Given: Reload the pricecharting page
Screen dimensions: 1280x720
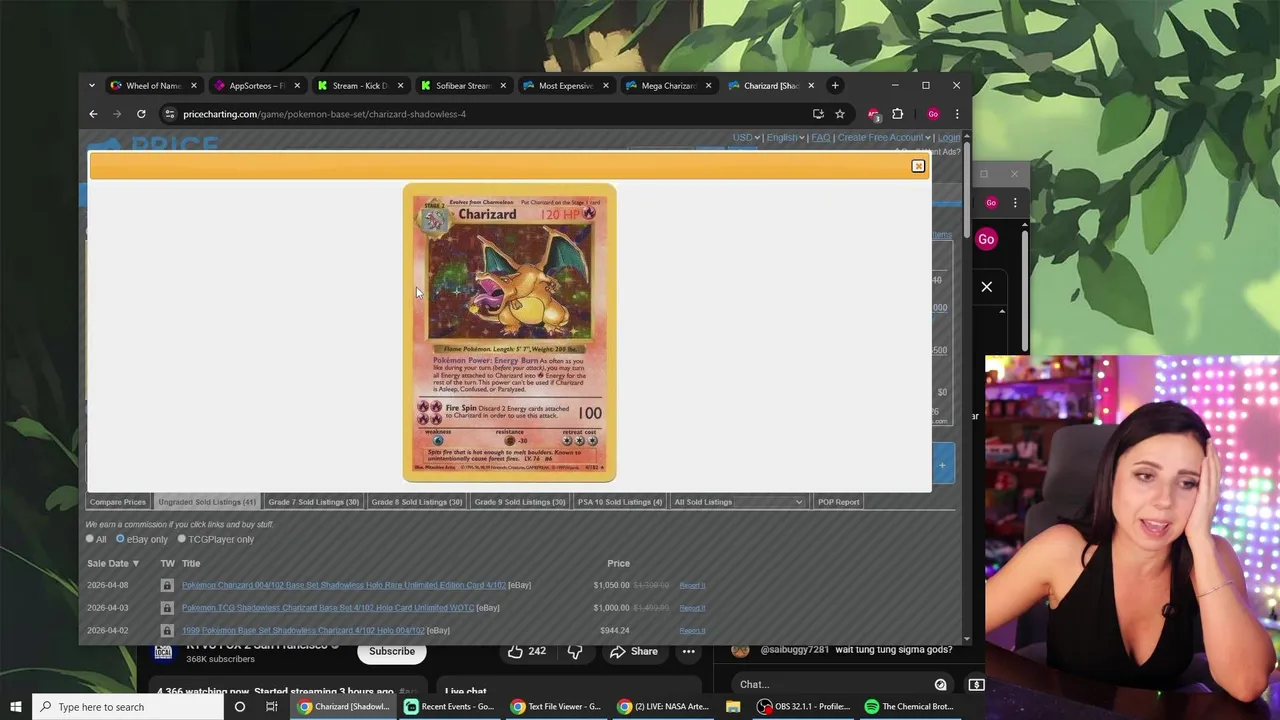Looking at the screenshot, I should [141, 114].
